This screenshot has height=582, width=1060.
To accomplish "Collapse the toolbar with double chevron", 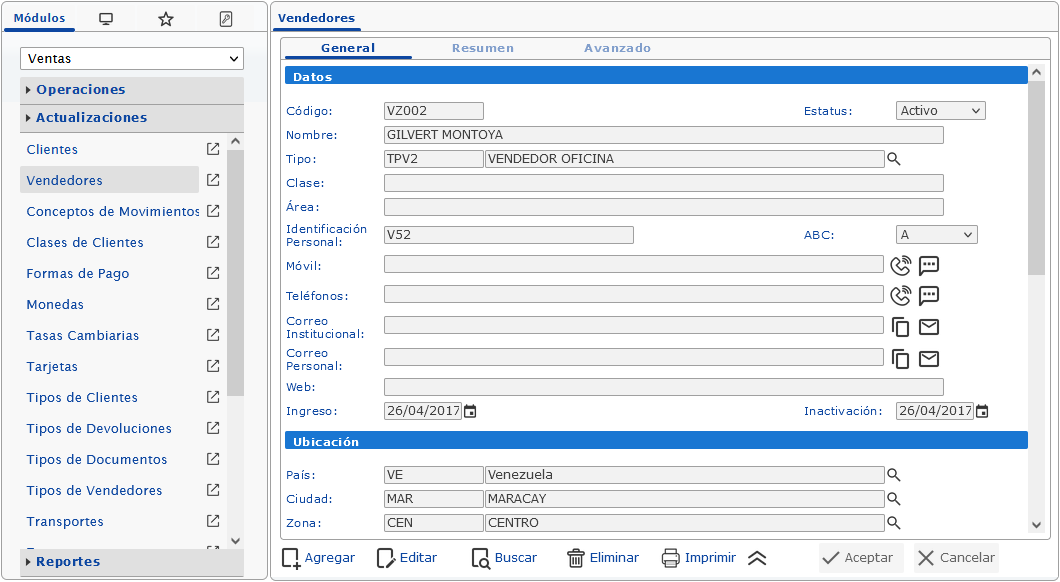I will coord(757,558).
